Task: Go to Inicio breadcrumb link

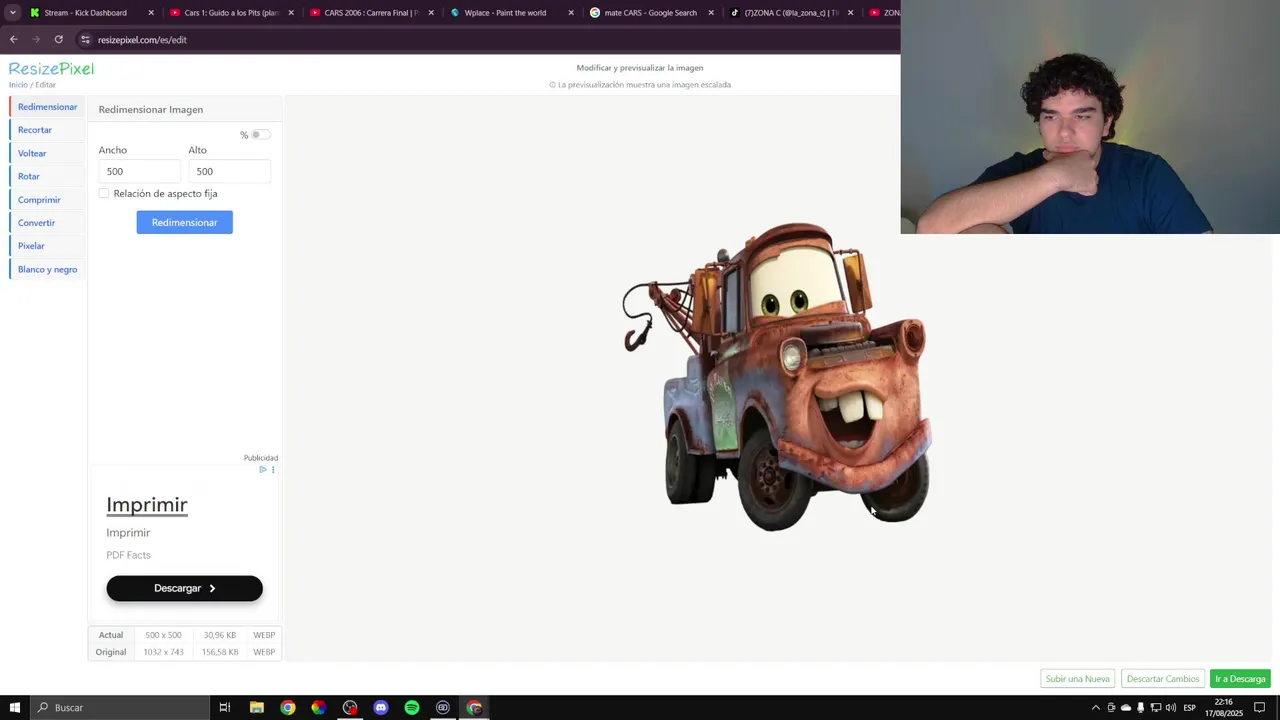Action: [x=18, y=85]
